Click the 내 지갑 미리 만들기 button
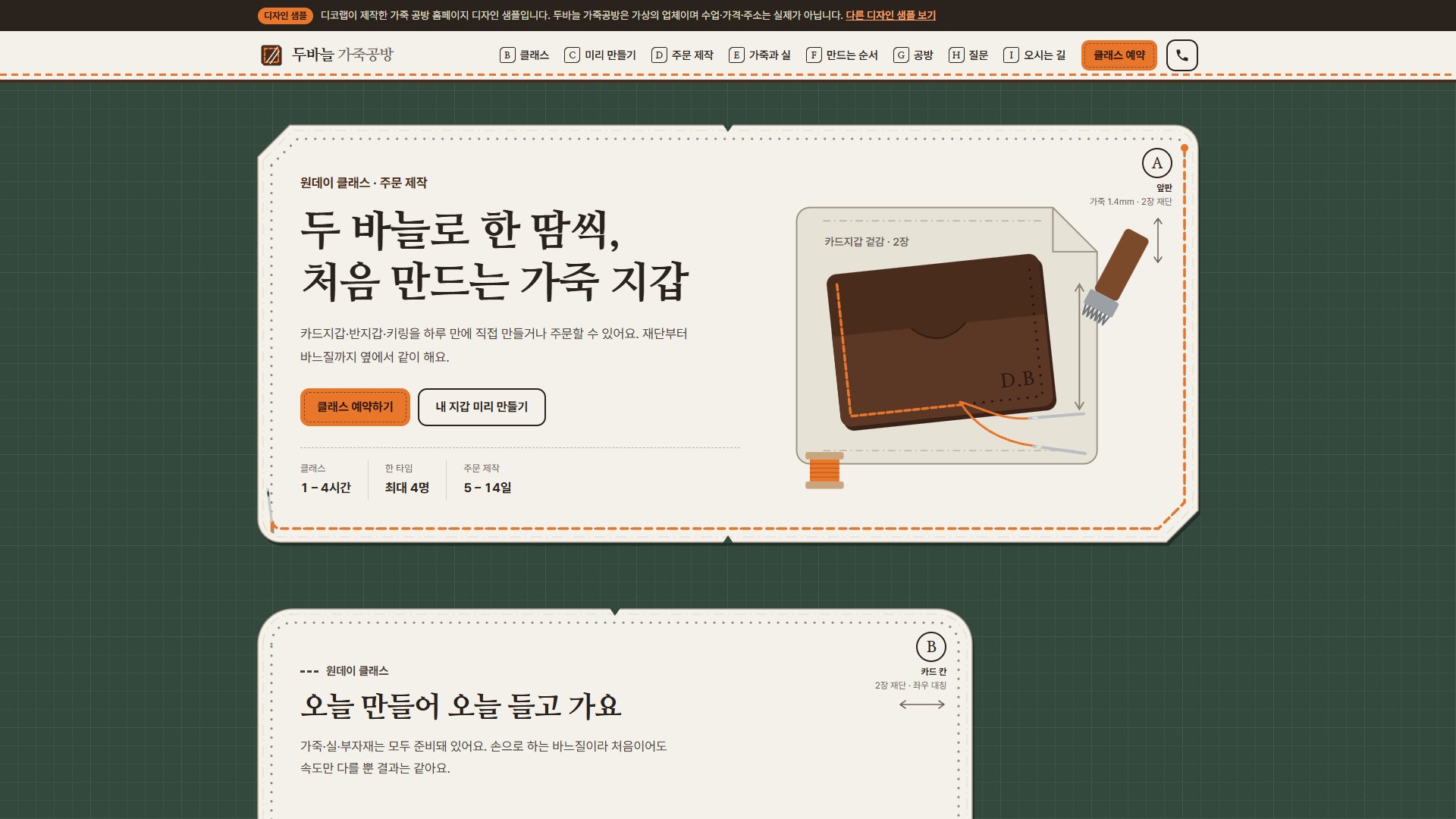Image resolution: width=1456 pixels, height=819 pixels. [x=482, y=407]
